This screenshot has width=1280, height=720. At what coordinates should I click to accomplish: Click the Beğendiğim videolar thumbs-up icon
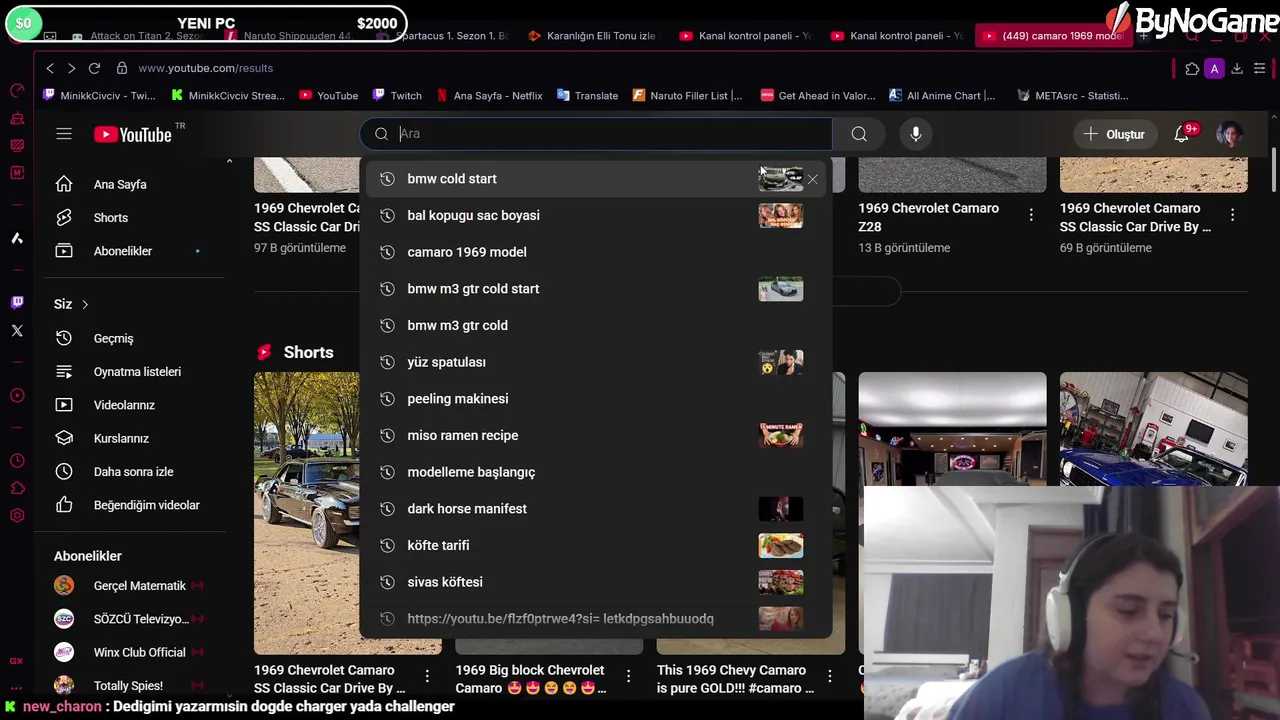coord(64,505)
